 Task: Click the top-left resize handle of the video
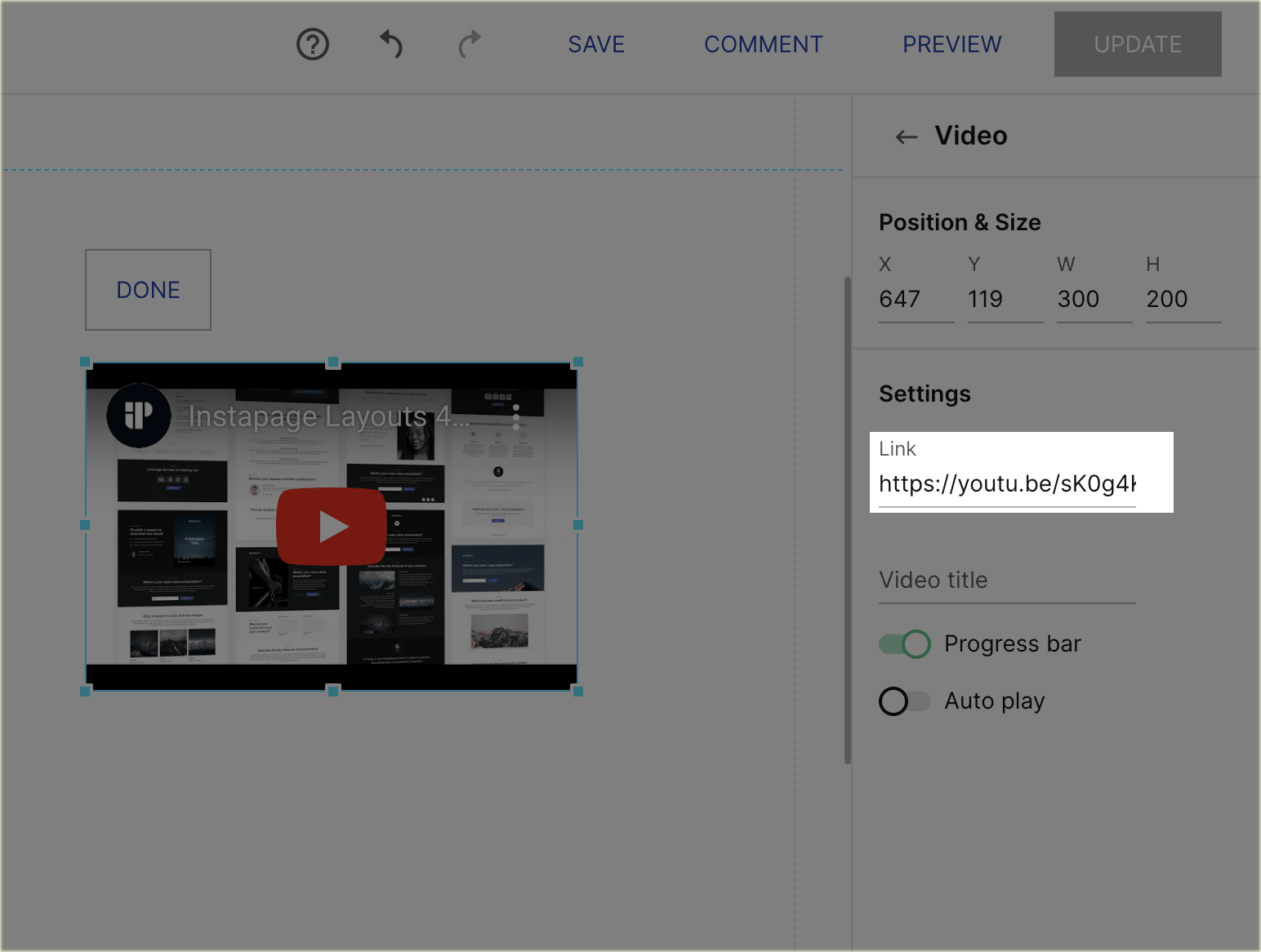pos(85,362)
